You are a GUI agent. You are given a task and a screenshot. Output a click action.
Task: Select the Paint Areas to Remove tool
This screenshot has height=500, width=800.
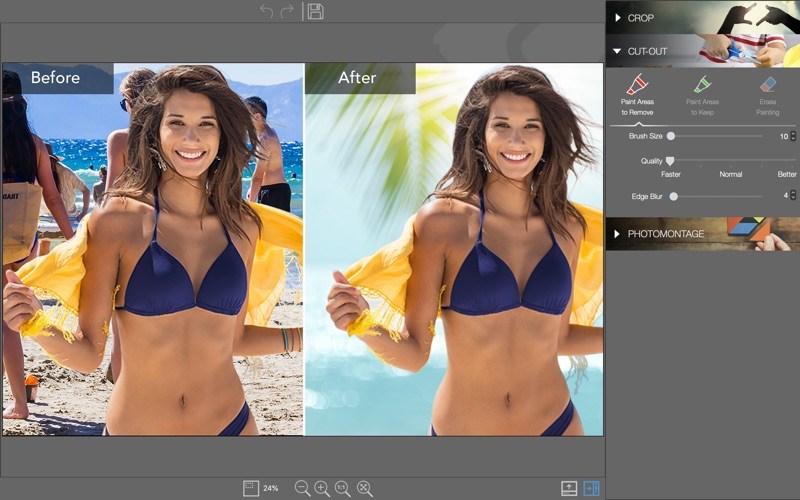[x=637, y=95]
